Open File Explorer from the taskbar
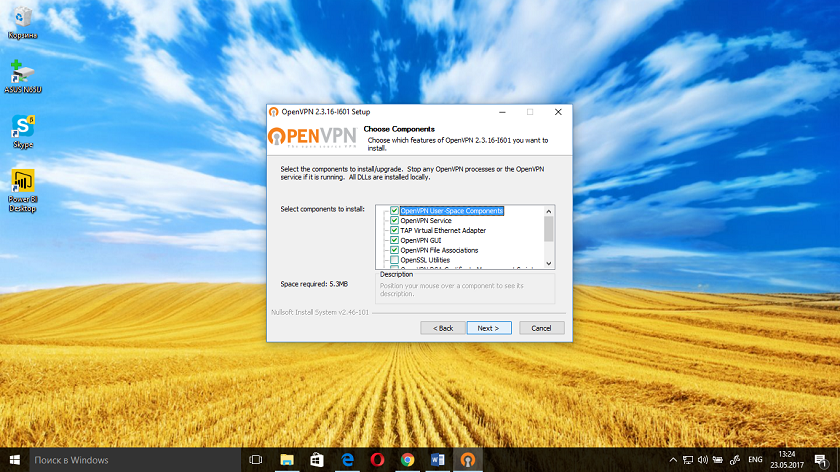 coord(287,460)
